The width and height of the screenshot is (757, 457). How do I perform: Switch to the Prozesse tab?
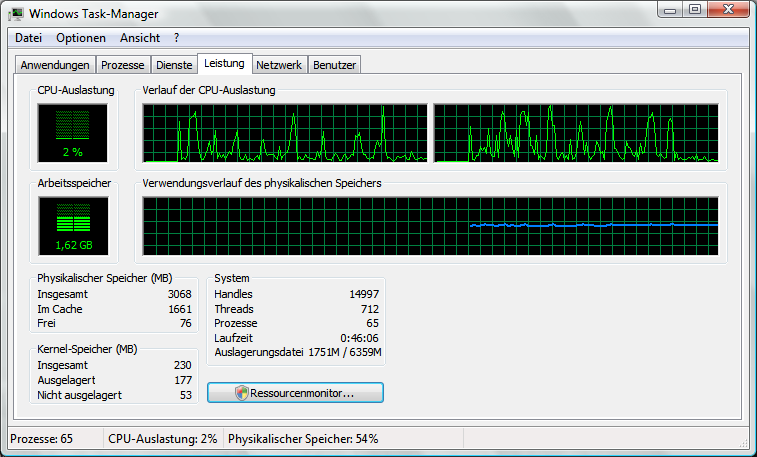coord(123,65)
